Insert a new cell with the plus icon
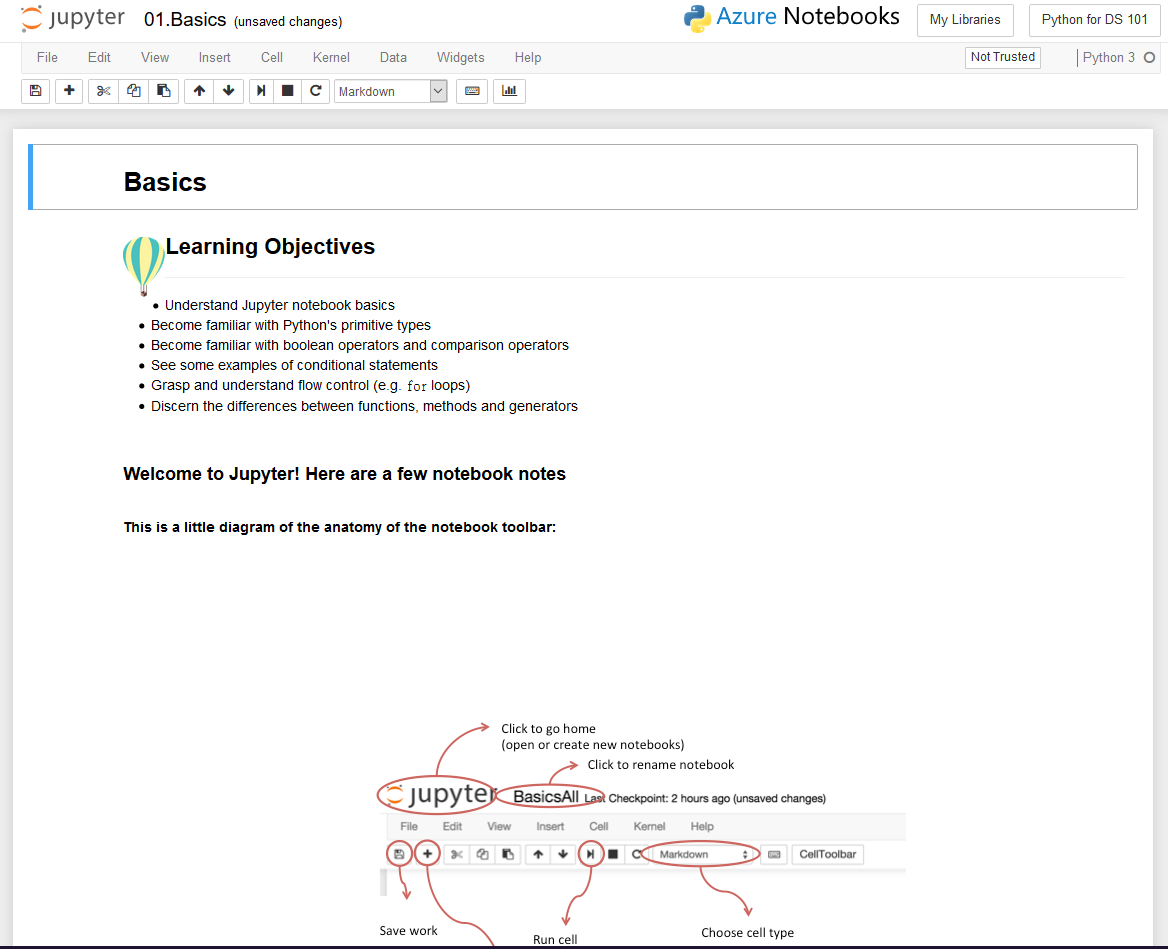This screenshot has height=949, width=1168. click(69, 91)
